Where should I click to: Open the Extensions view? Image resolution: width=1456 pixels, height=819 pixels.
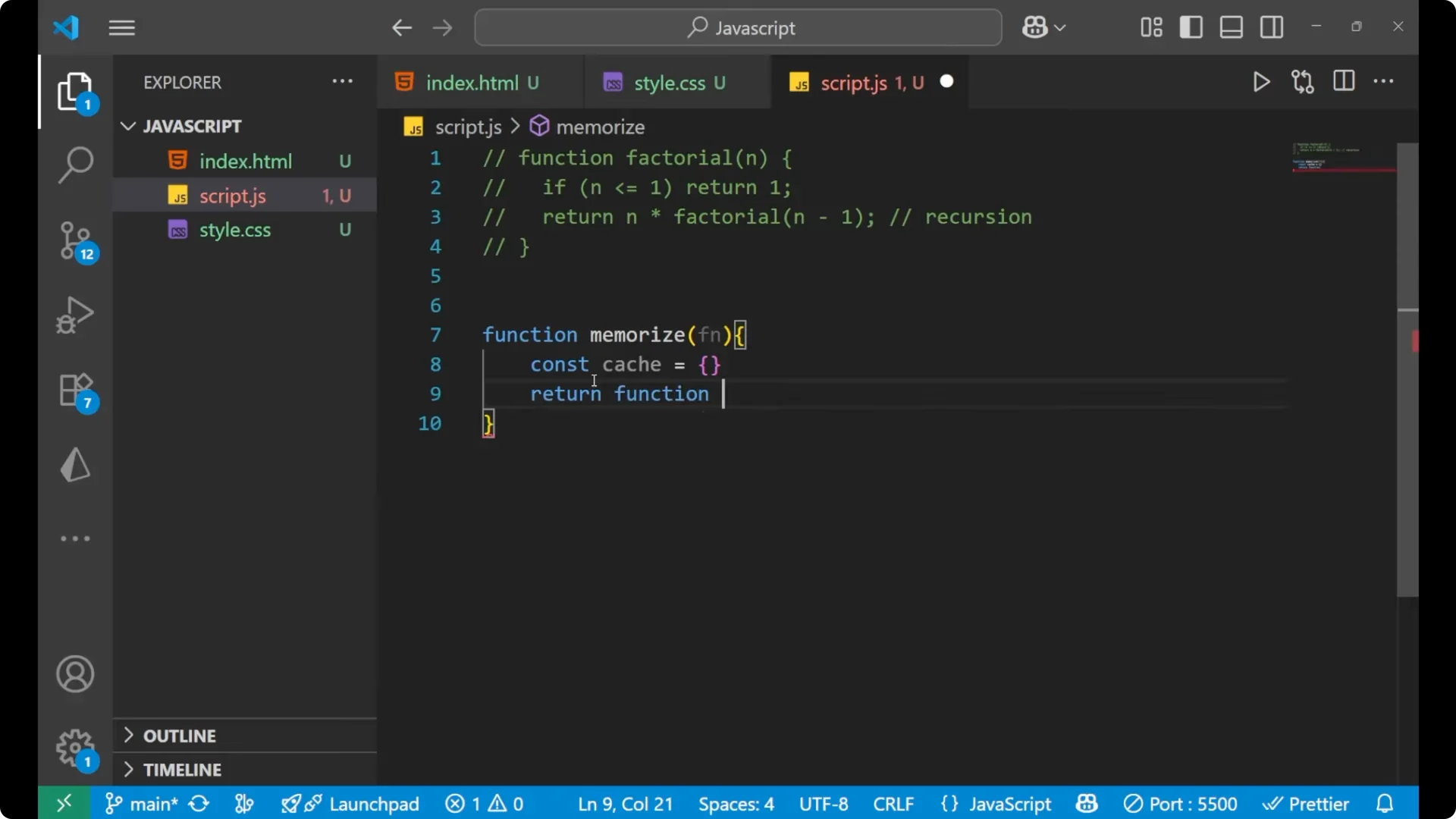74,389
